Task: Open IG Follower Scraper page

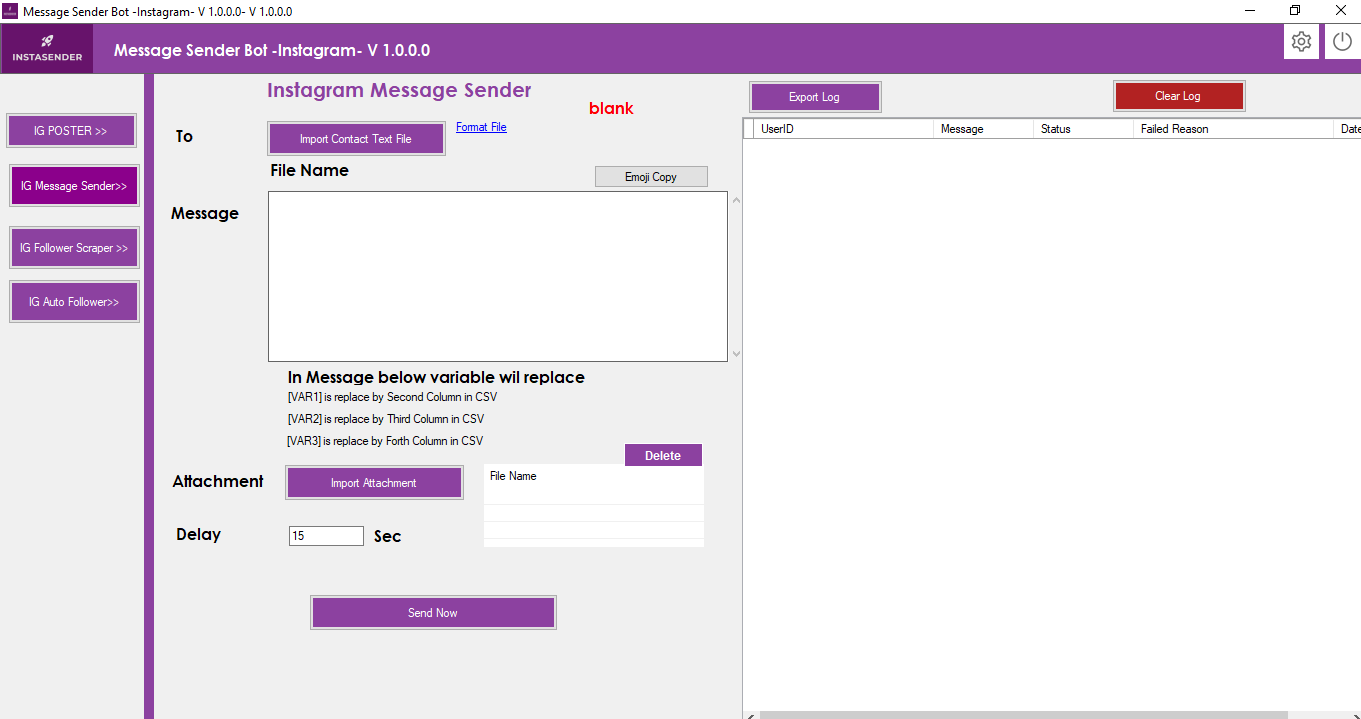Action: pyautogui.click(x=74, y=248)
